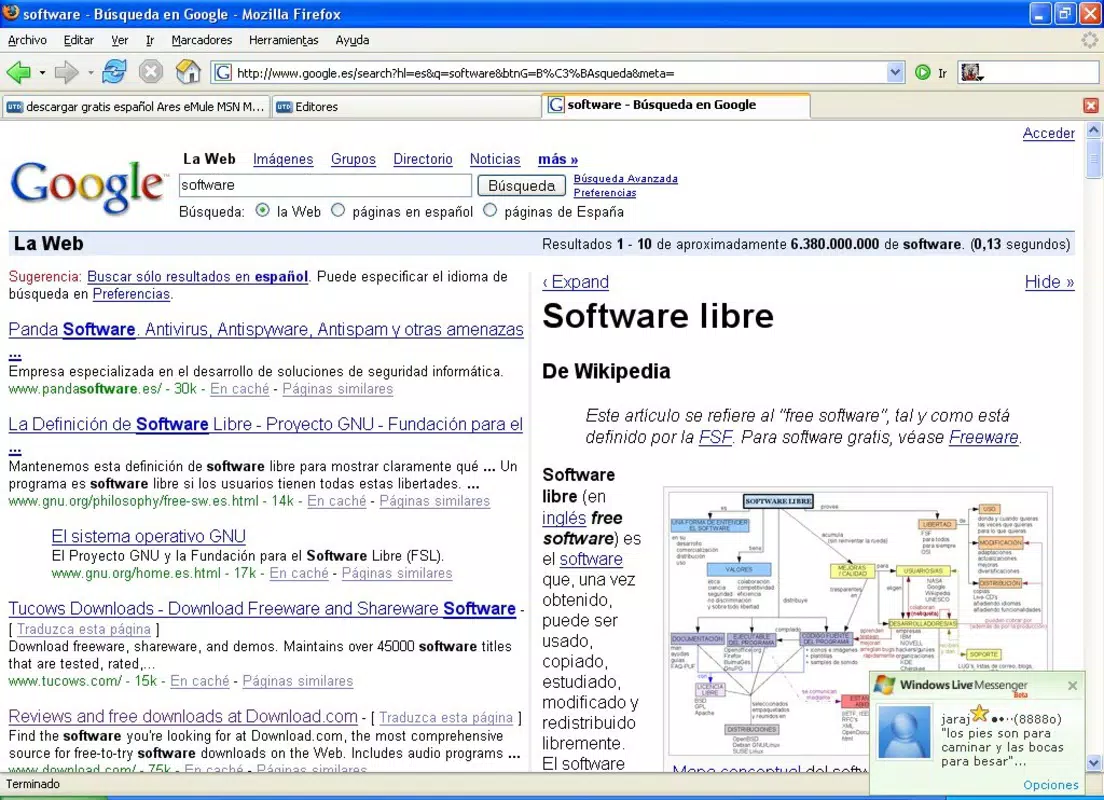The width and height of the screenshot is (1104, 800).
Task: Open the Ir menu
Action: pyautogui.click(x=149, y=40)
